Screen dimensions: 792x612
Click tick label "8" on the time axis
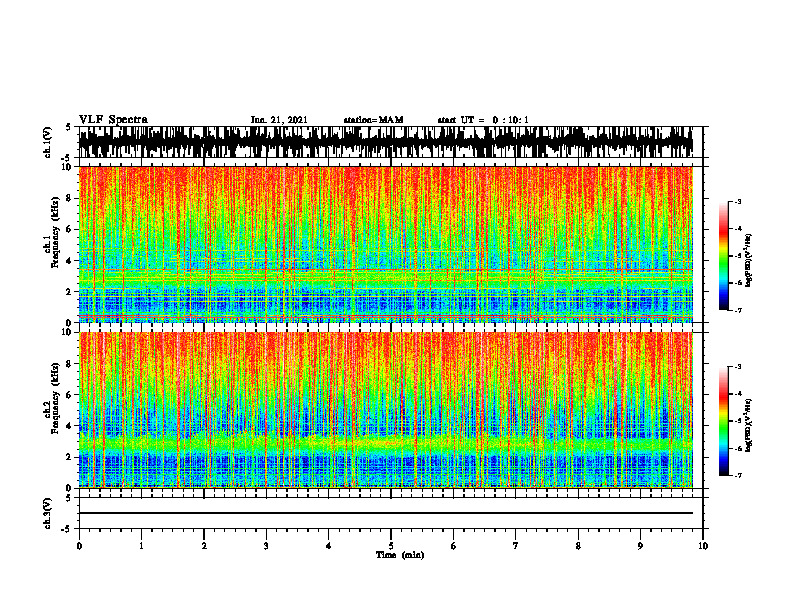click(578, 546)
